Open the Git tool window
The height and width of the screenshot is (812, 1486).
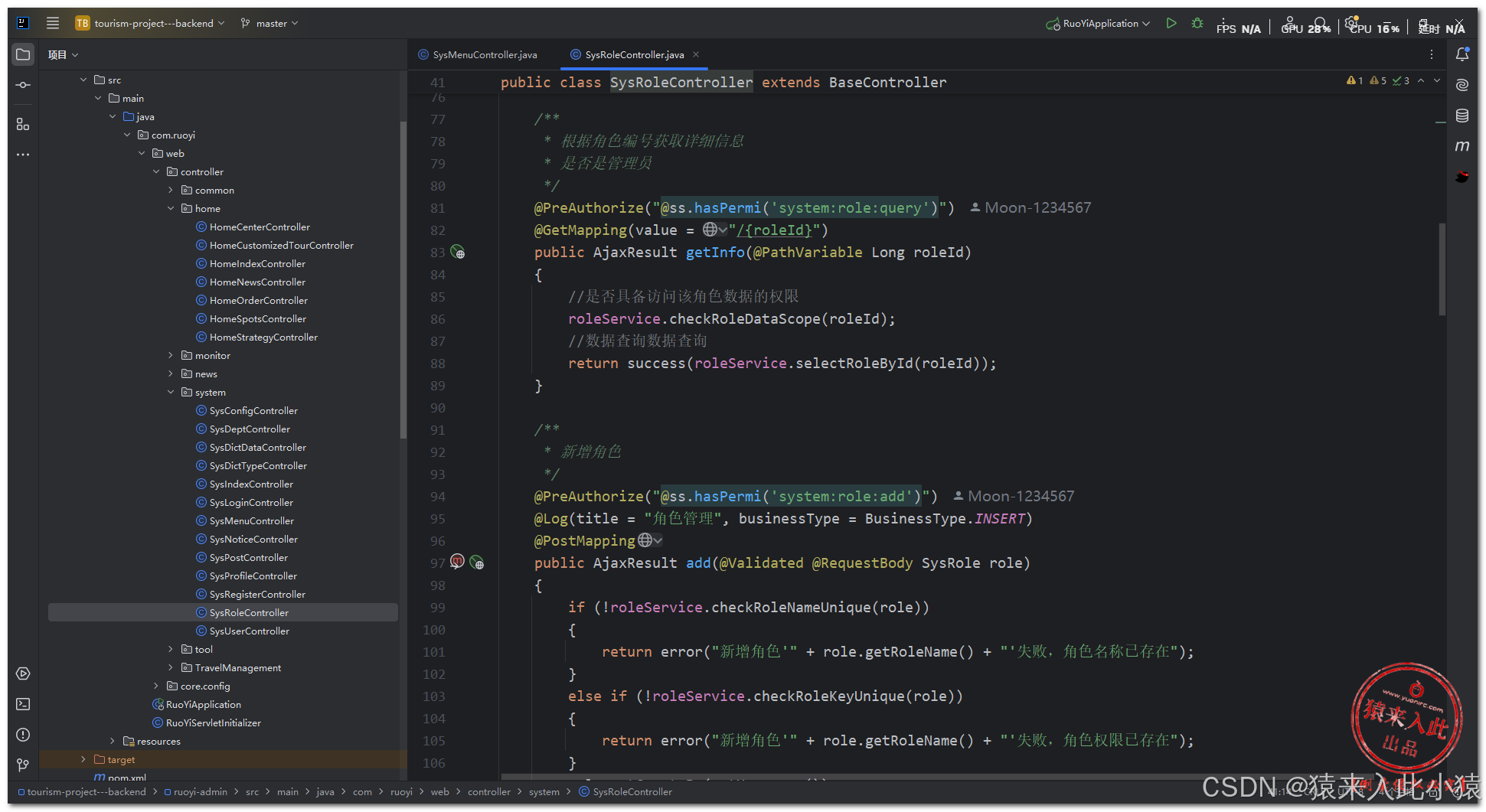click(23, 765)
